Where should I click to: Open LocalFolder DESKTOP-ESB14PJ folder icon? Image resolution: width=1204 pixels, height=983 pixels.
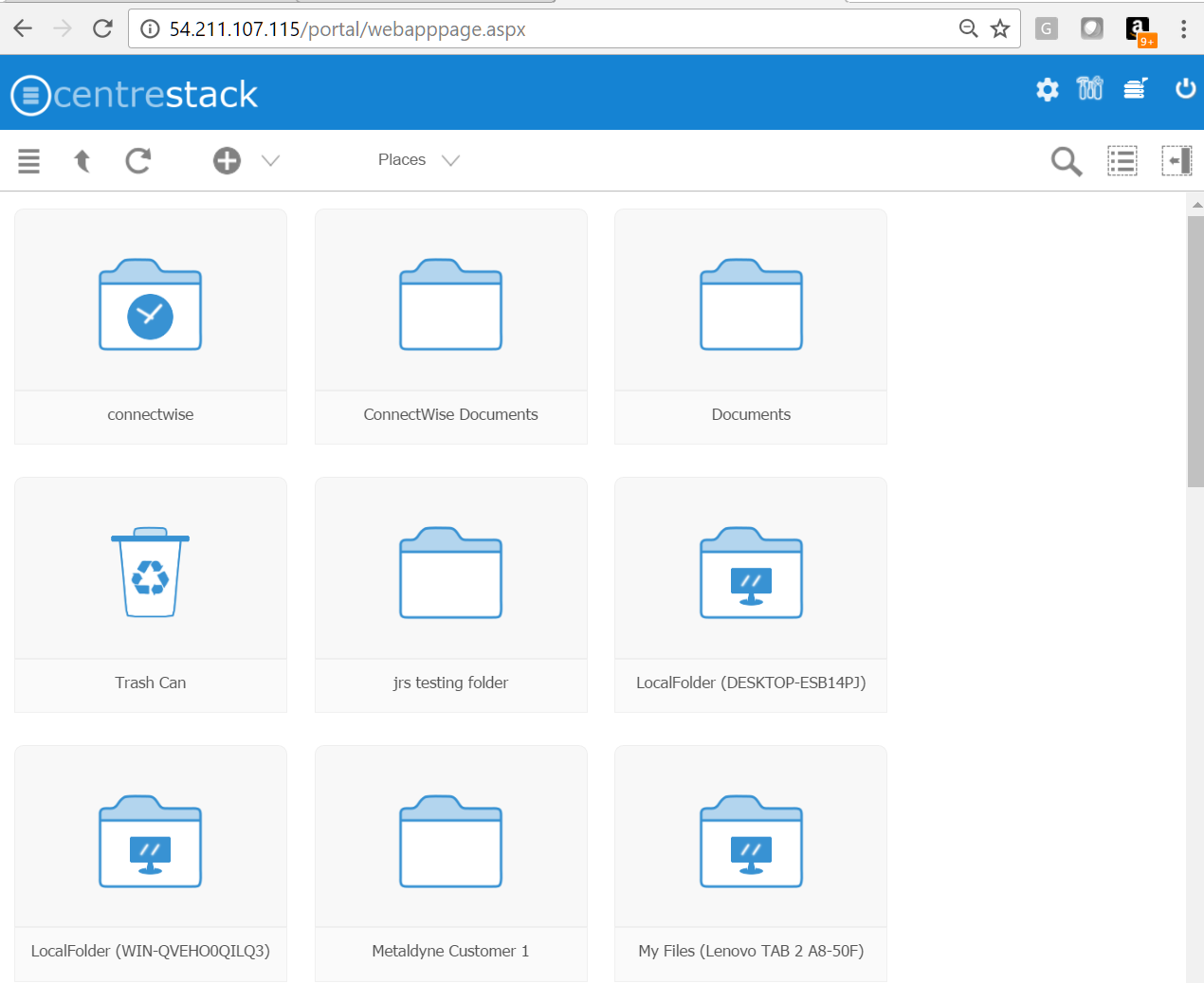coord(751,573)
